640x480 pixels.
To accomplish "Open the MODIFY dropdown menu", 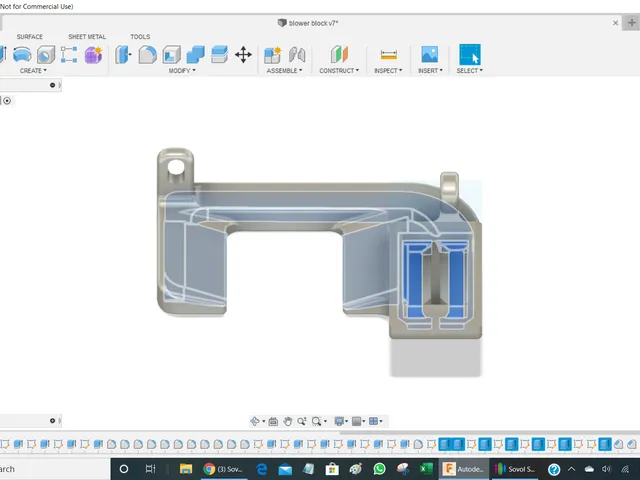I will click(x=182, y=71).
